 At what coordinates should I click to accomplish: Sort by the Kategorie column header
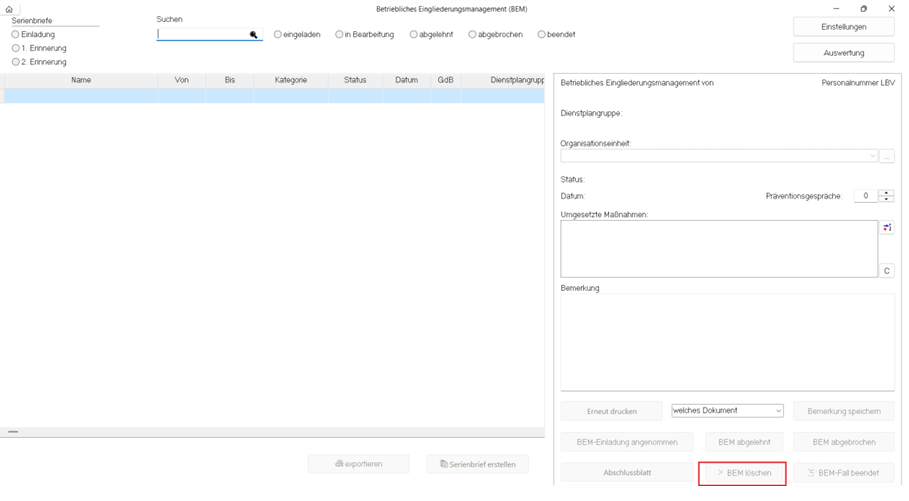pyautogui.click(x=290, y=80)
